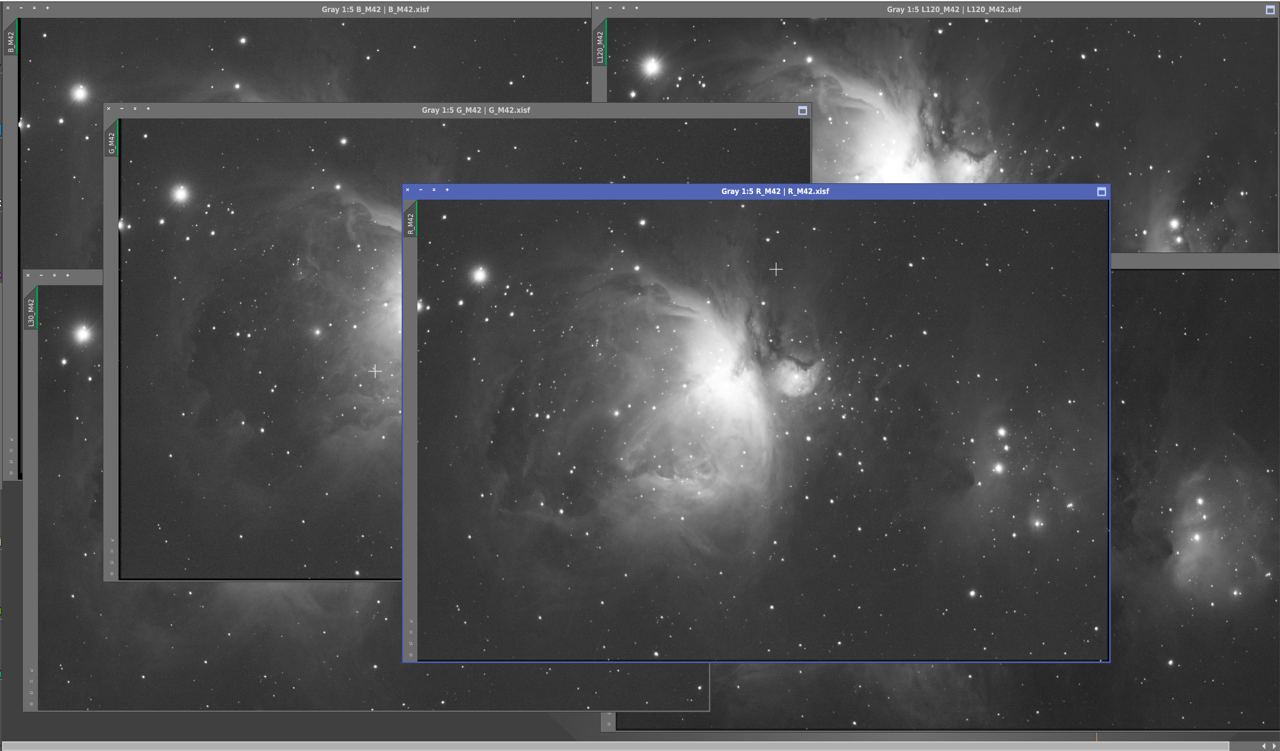Image resolution: width=1280 pixels, height=751 pixels.
Task: Minimize the B_M42 image window
Action: coord(21,8)
